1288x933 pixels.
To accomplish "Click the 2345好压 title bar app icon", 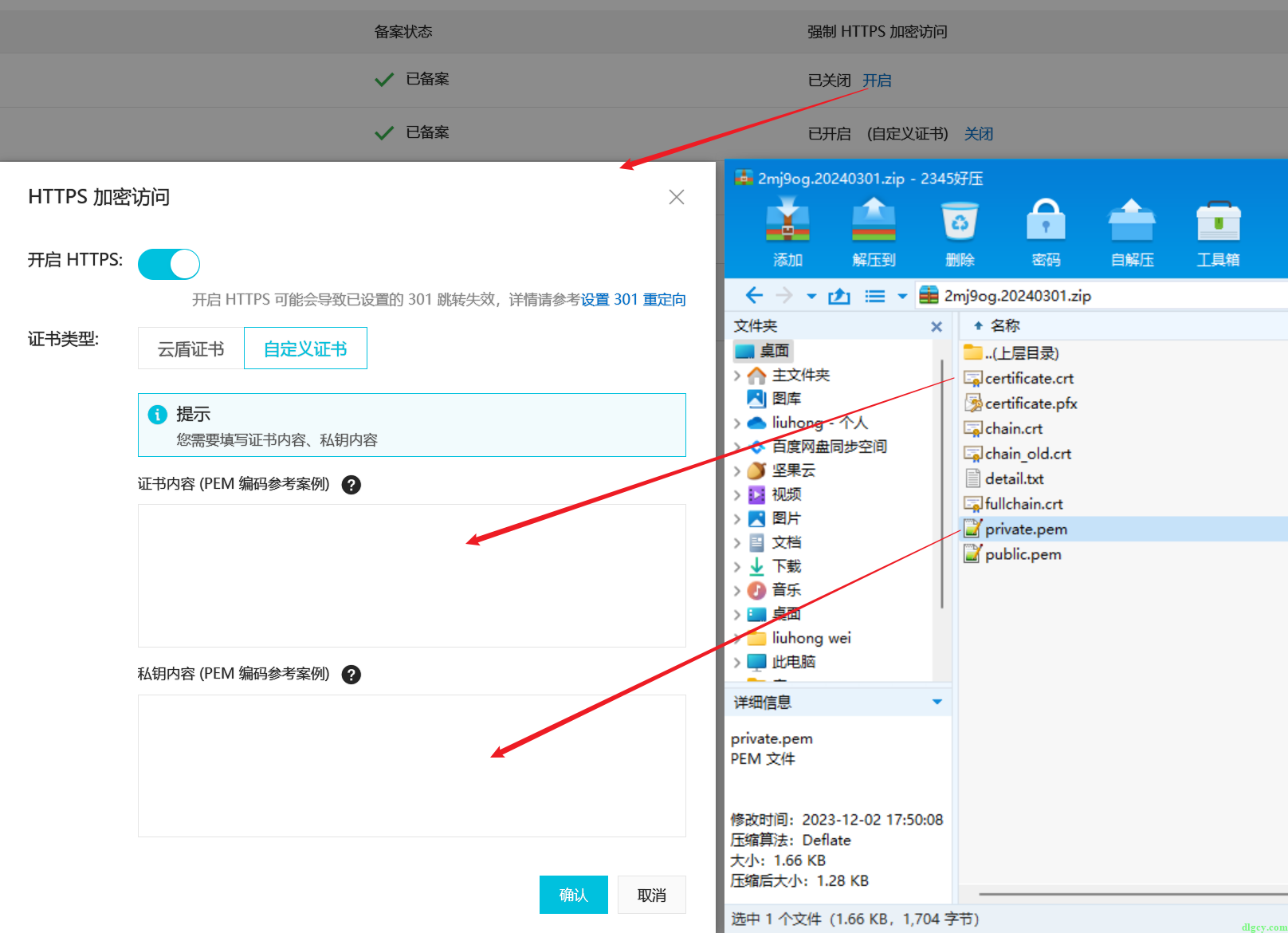I will point(744,178).
